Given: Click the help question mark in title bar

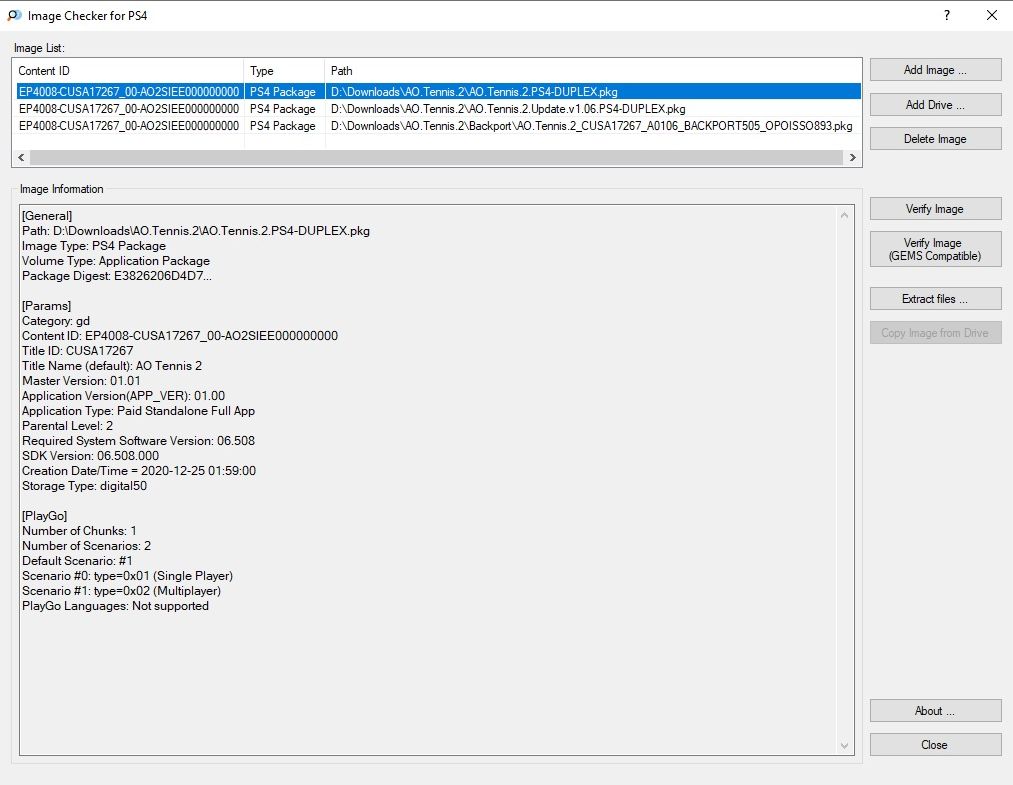Looking at the screenshot, I should pyautogui.click(x=946, y=16).
